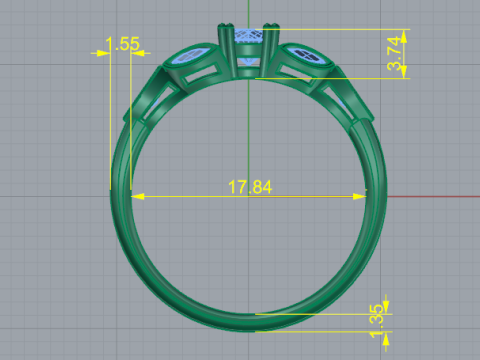Viewport: 480px width, 360px height.
Task: Pick the blue center stone on top
Action: pos(248,35)
